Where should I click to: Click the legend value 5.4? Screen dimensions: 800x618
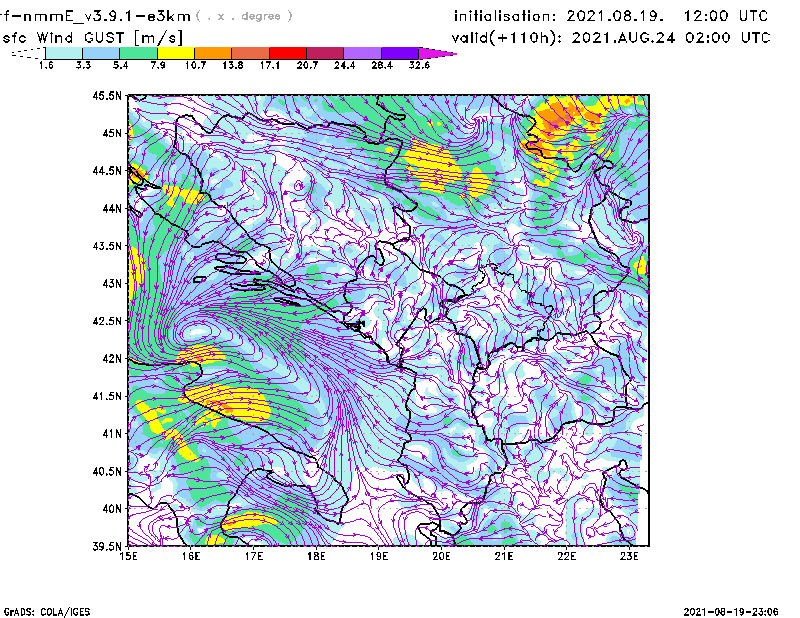click(x=120, y=65)
